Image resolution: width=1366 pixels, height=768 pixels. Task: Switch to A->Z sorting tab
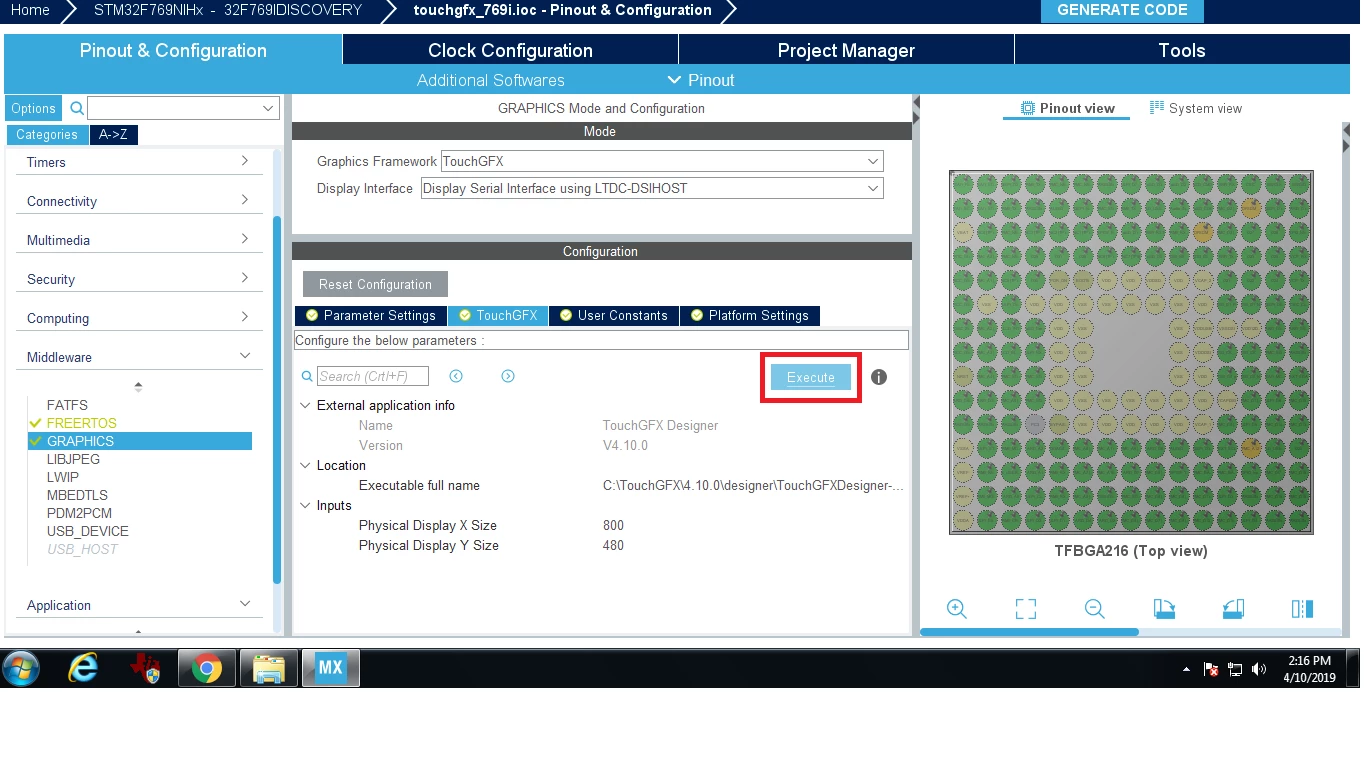pyautogui.click(x=113, y=134)
